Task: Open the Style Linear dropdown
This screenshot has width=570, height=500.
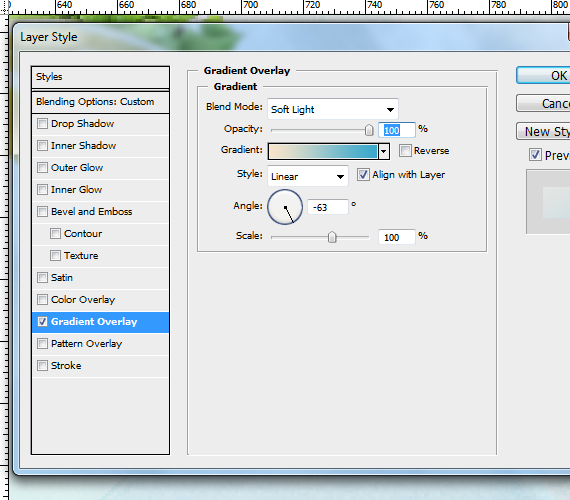Action: point(308,176)
